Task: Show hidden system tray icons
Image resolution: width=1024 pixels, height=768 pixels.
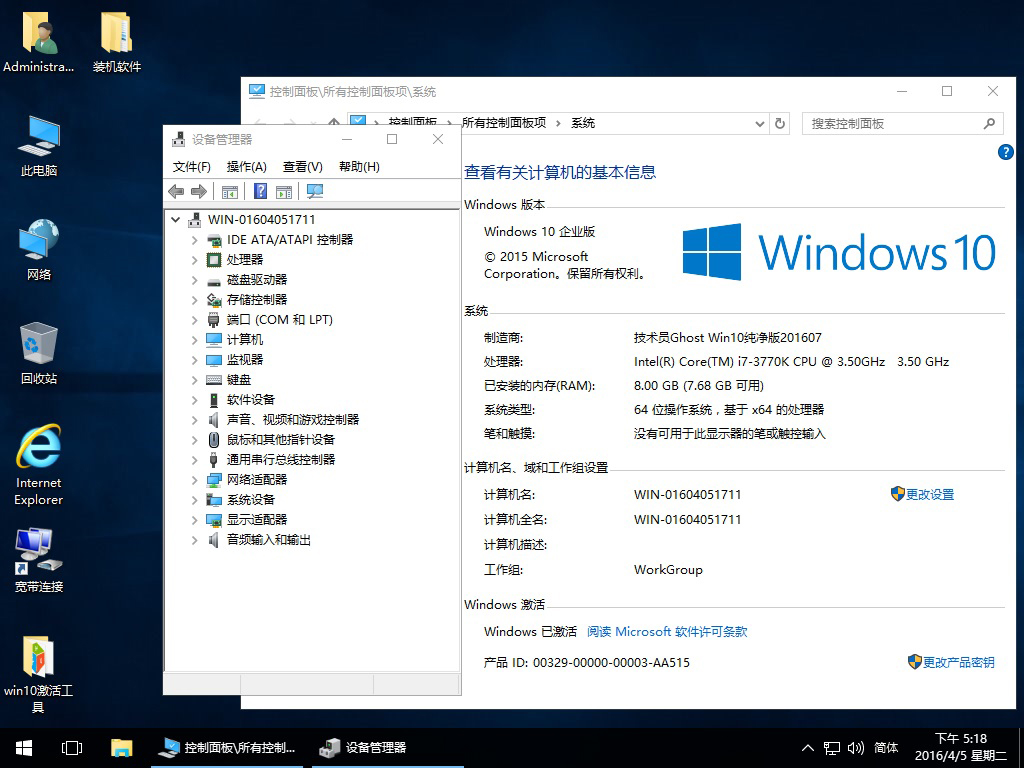Action: [808, 748]
